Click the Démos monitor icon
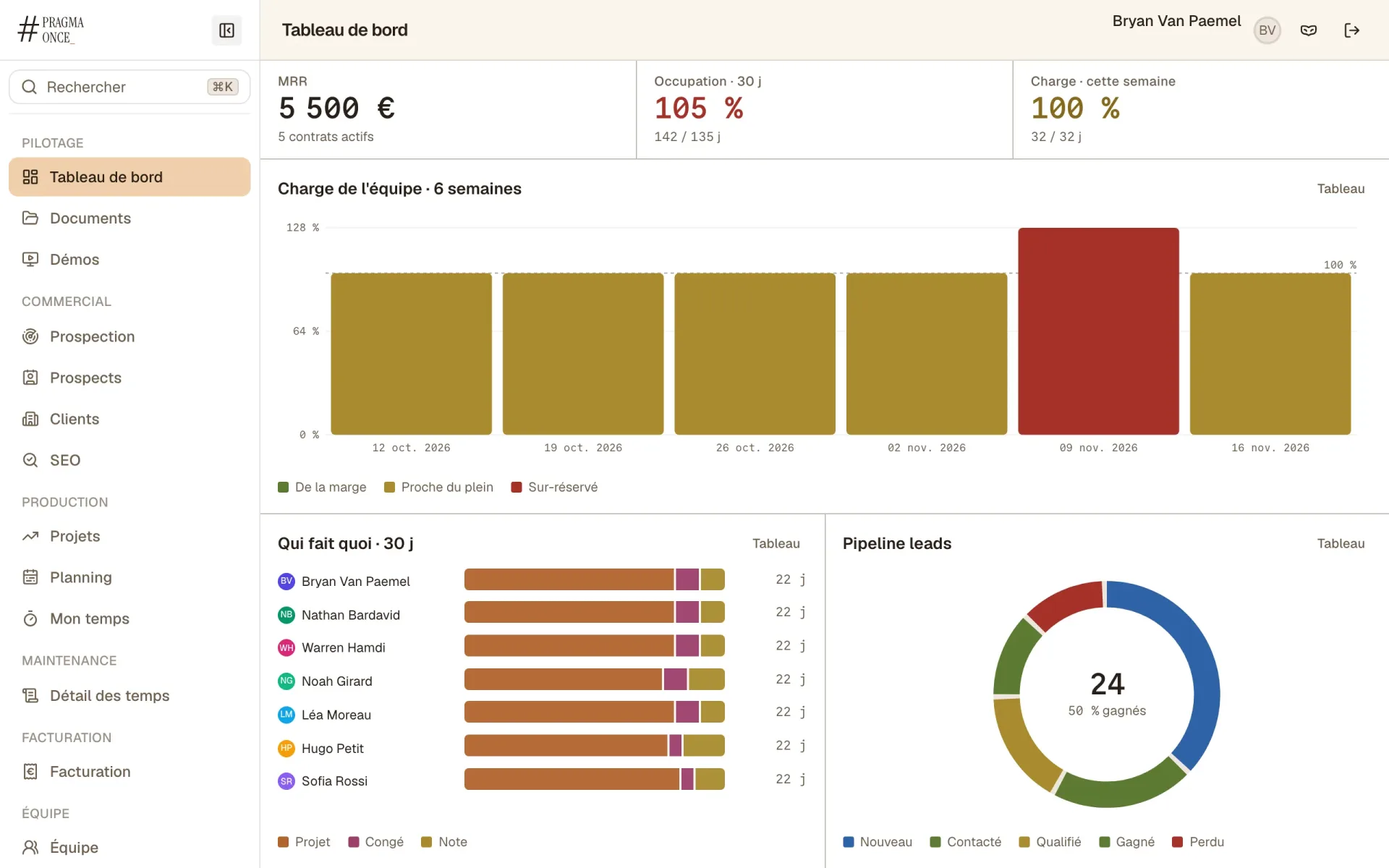The height and width of the screenshot is (868, 1389). coord(30,259)
